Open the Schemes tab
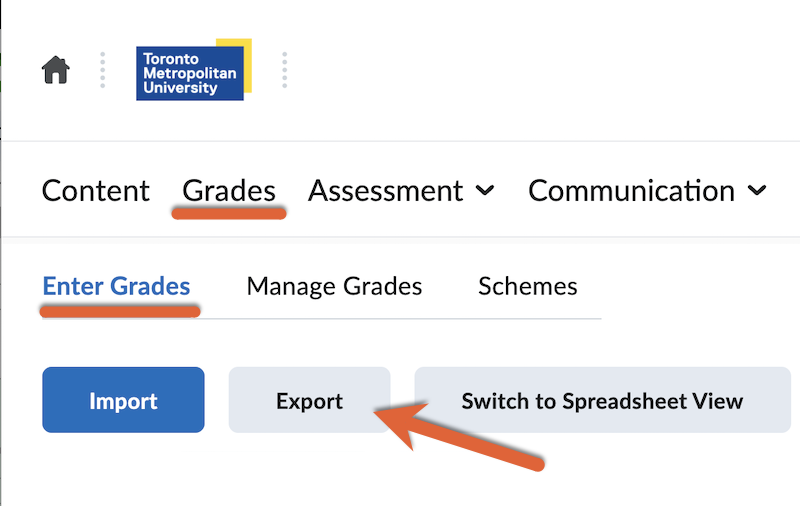 click(528, 287)
